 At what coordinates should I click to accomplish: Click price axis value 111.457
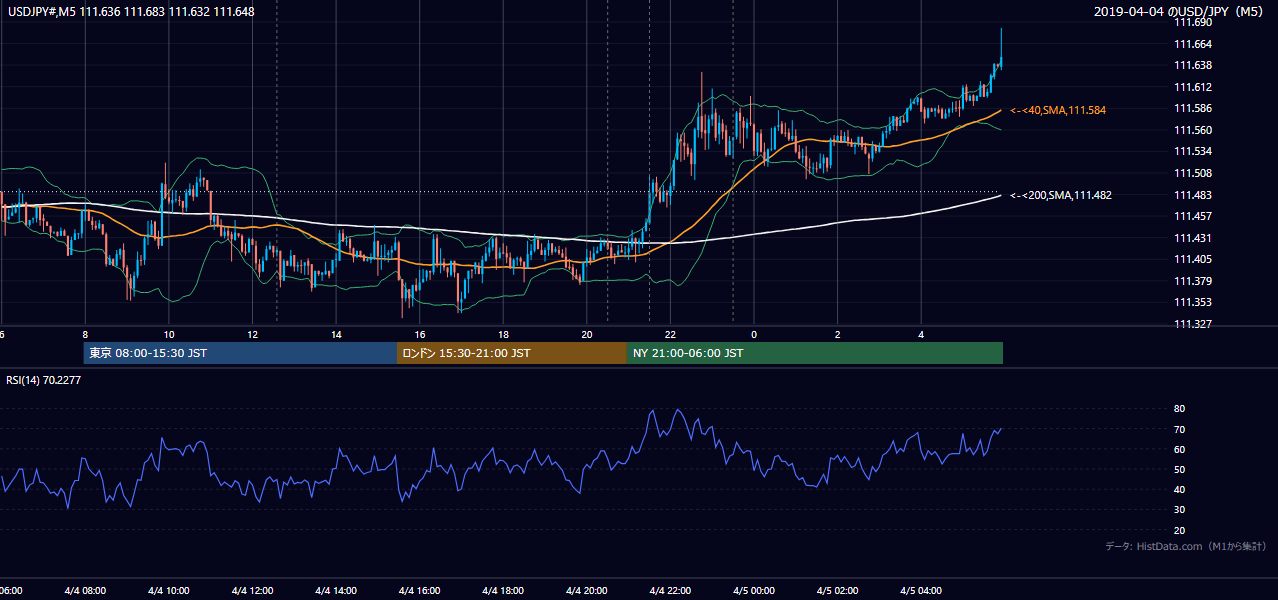click(1192, 216)
